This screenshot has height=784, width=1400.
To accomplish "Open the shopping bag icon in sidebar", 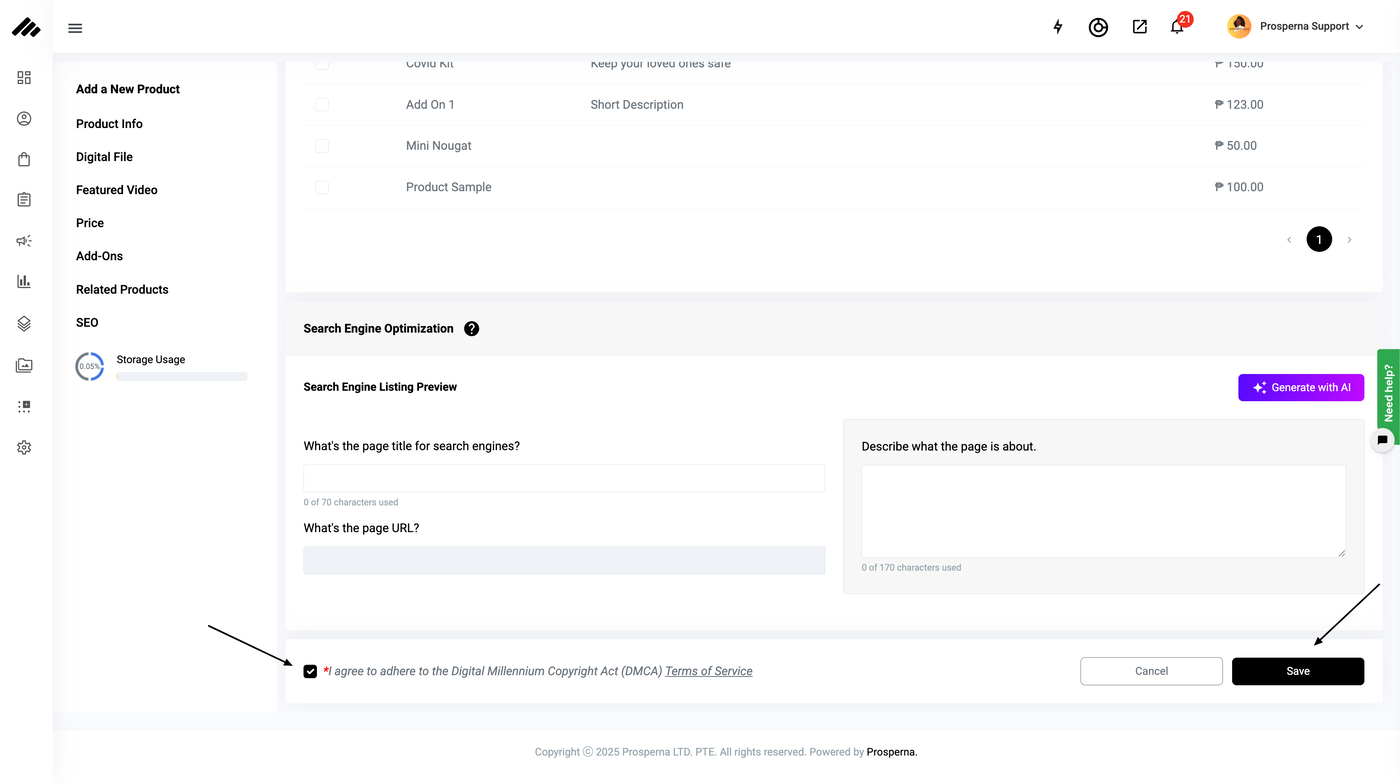I will (x=24, y=159).
